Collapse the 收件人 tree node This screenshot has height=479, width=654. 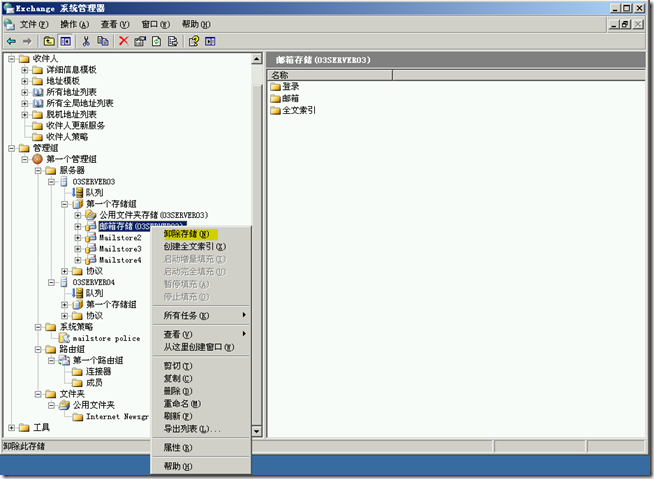pos(12,58)
